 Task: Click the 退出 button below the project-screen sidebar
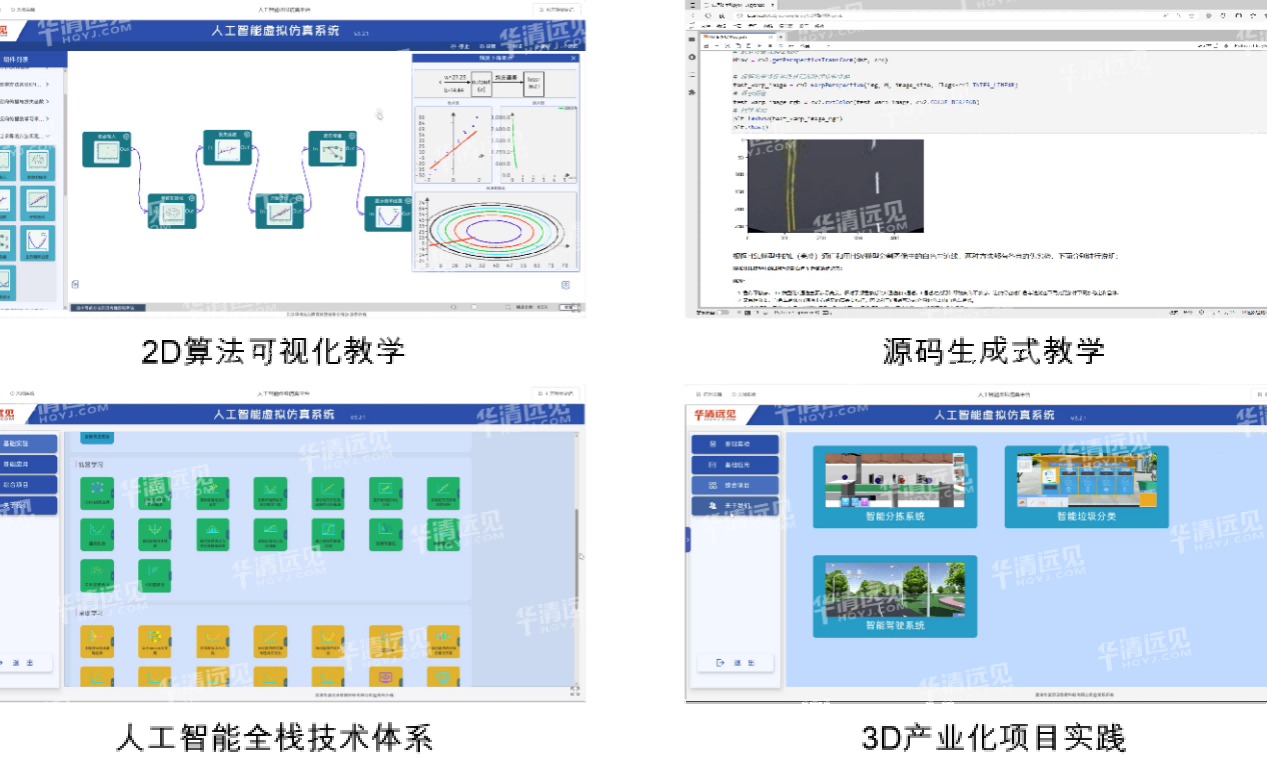point(734,662)
